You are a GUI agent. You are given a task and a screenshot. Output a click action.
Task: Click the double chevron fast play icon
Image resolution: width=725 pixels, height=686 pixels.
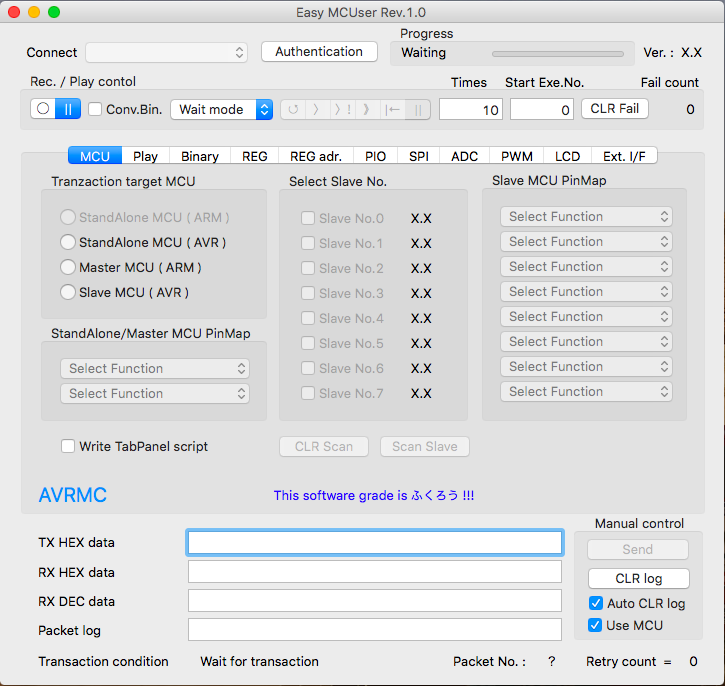(x=367, y=110)
